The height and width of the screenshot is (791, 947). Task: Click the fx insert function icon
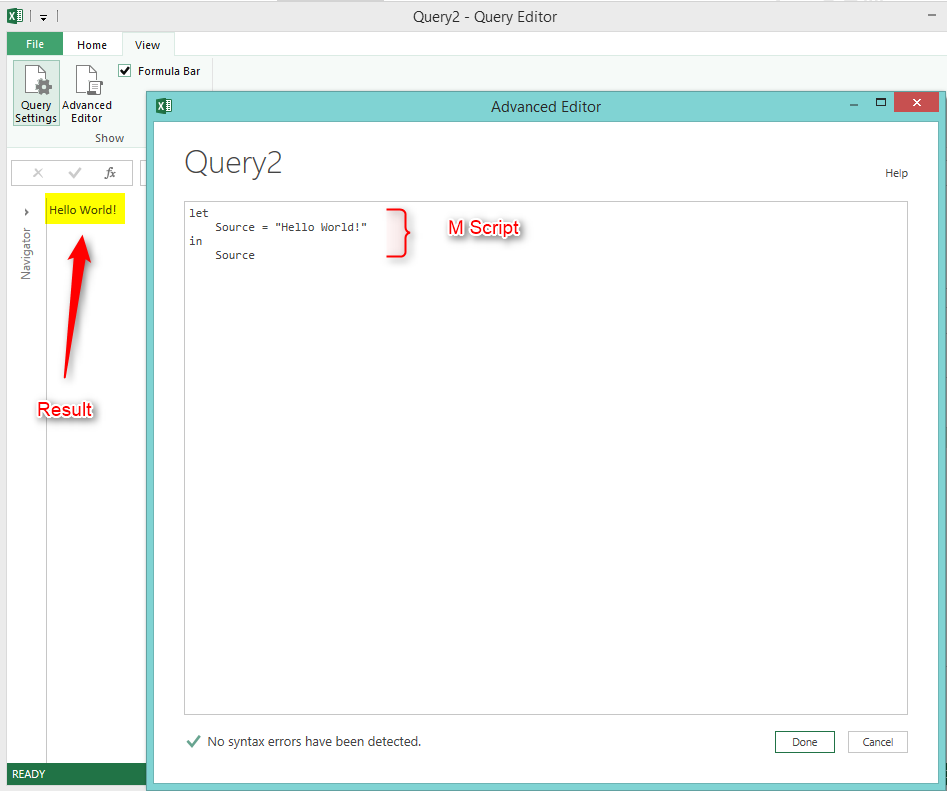tap(110, 172)
